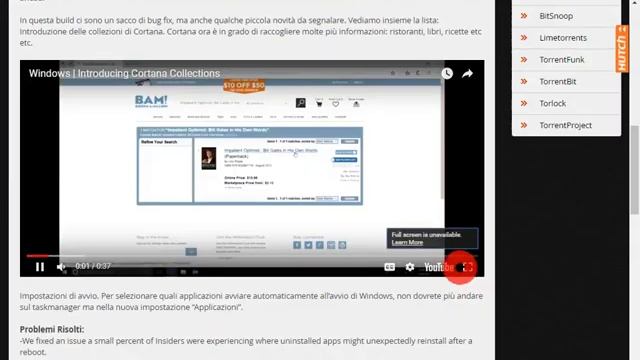Toggle closed captions CC button

[389, 267]
